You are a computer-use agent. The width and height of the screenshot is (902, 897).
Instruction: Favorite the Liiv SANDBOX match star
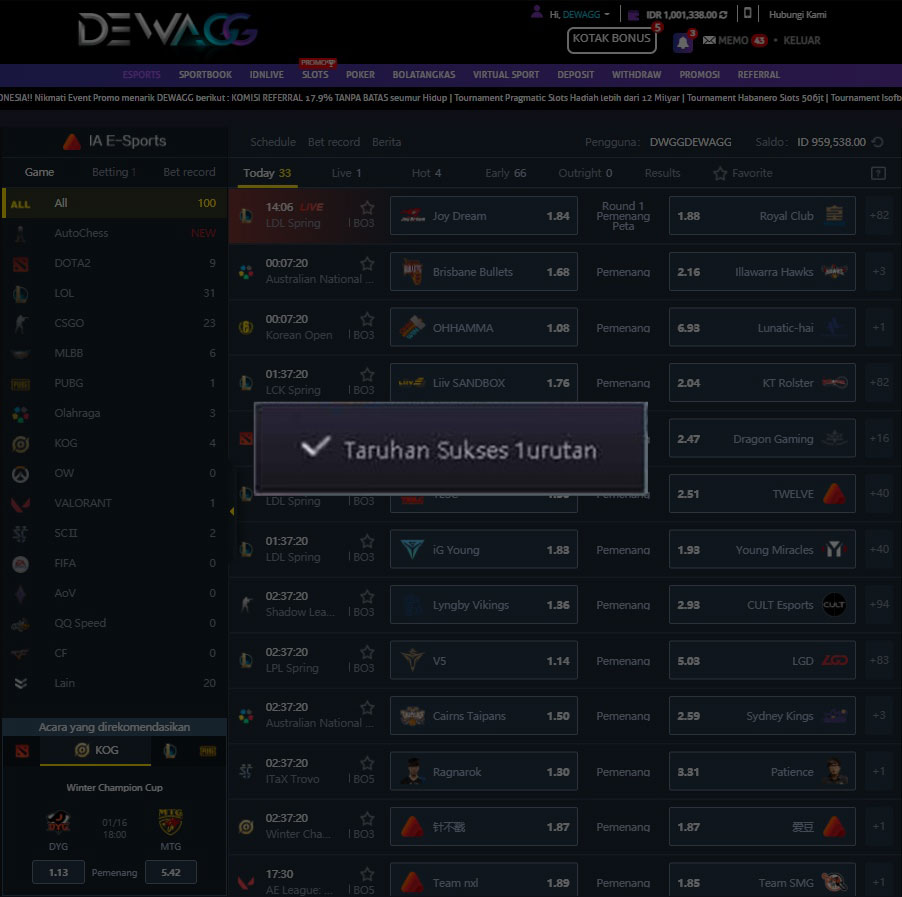tap(367, 375)
